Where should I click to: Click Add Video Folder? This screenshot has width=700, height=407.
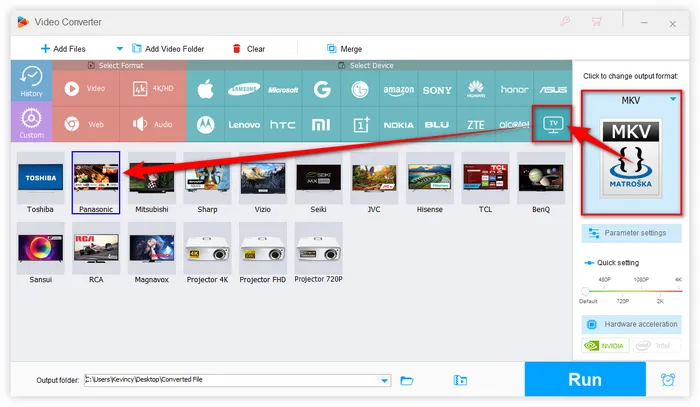click(168, 49)
